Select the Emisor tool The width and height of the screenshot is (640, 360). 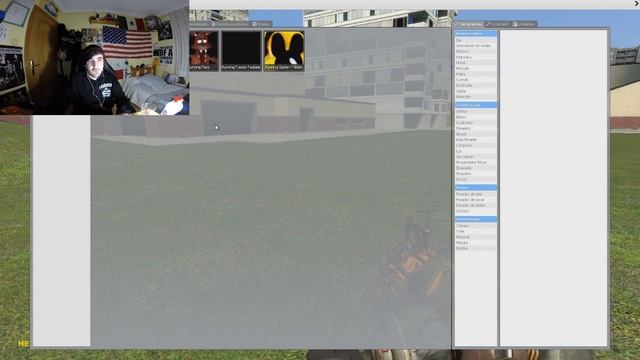click(x=476, y=134)
